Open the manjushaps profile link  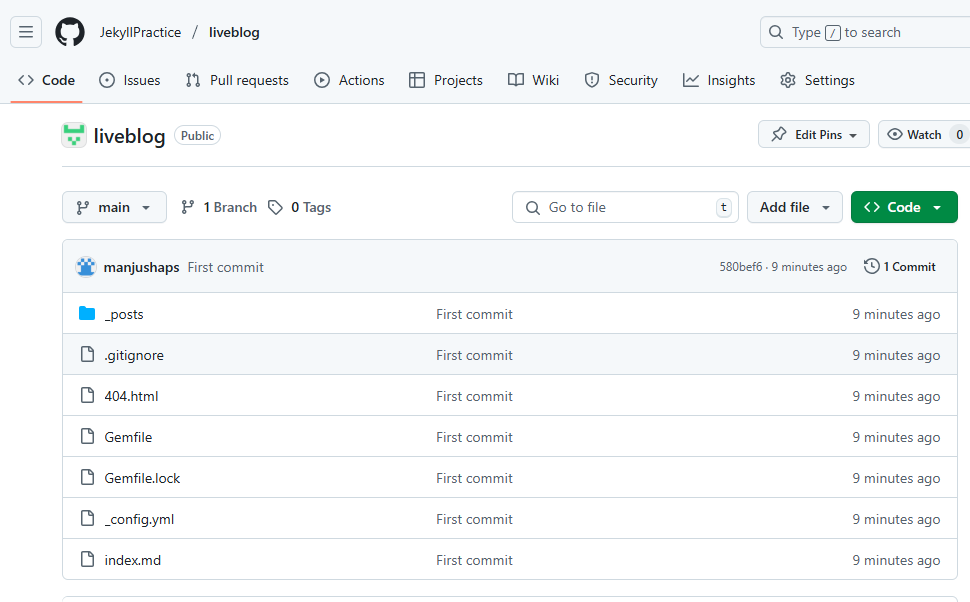click(142, 267)
